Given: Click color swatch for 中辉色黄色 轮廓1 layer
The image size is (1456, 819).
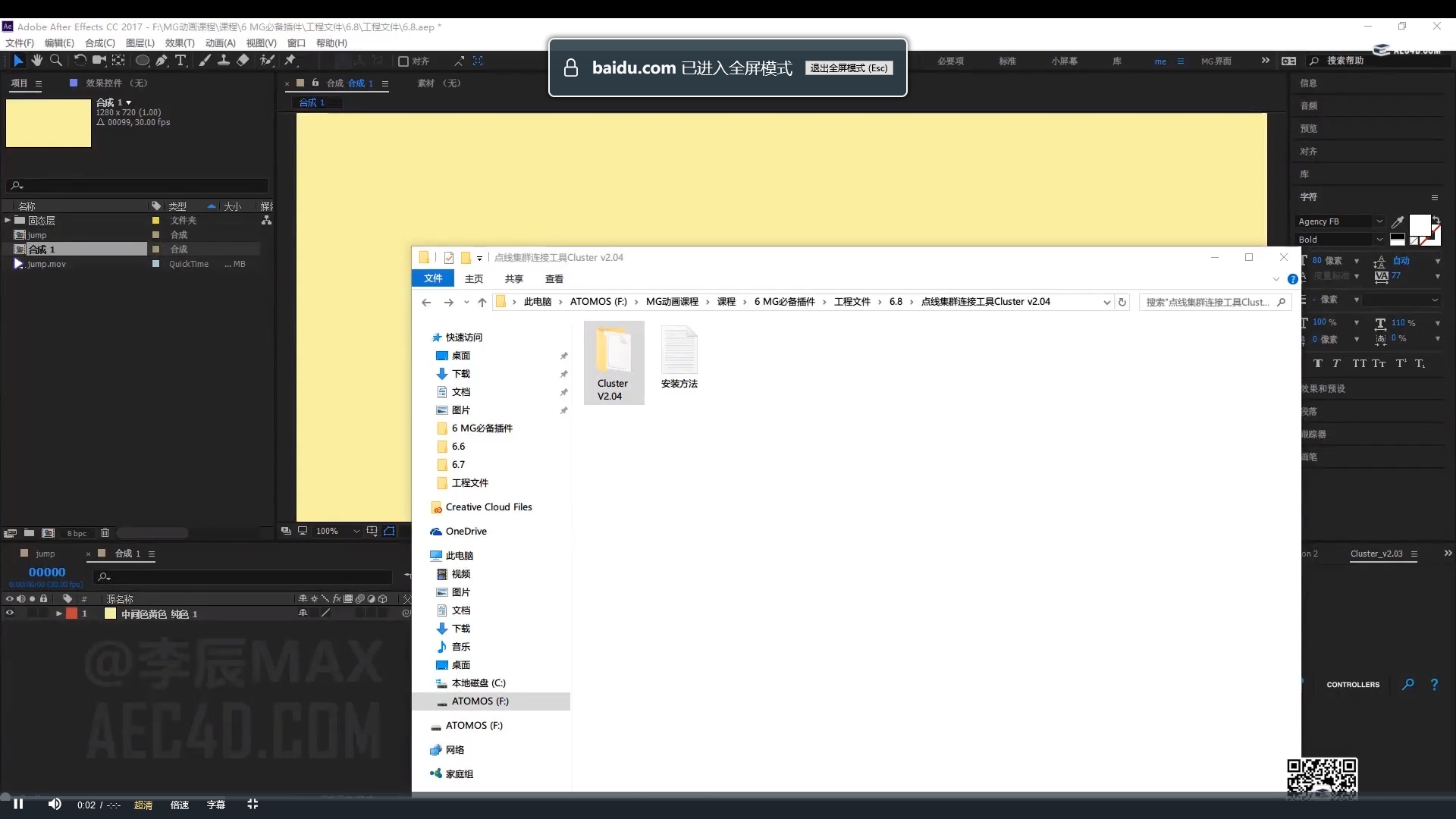Looking at the screenshot, I should pyautogui.click(x=111, y=614).
